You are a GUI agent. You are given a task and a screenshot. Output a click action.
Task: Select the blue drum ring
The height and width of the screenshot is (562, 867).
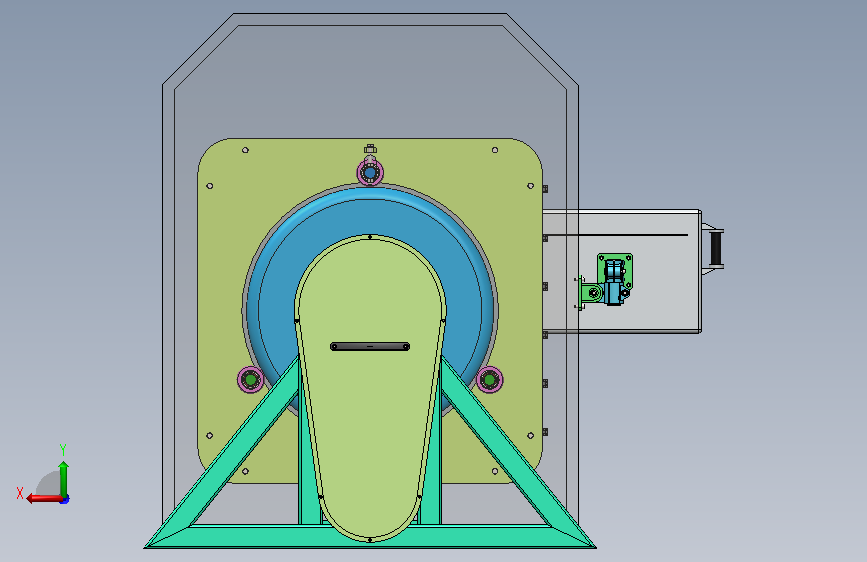[370, 218]
